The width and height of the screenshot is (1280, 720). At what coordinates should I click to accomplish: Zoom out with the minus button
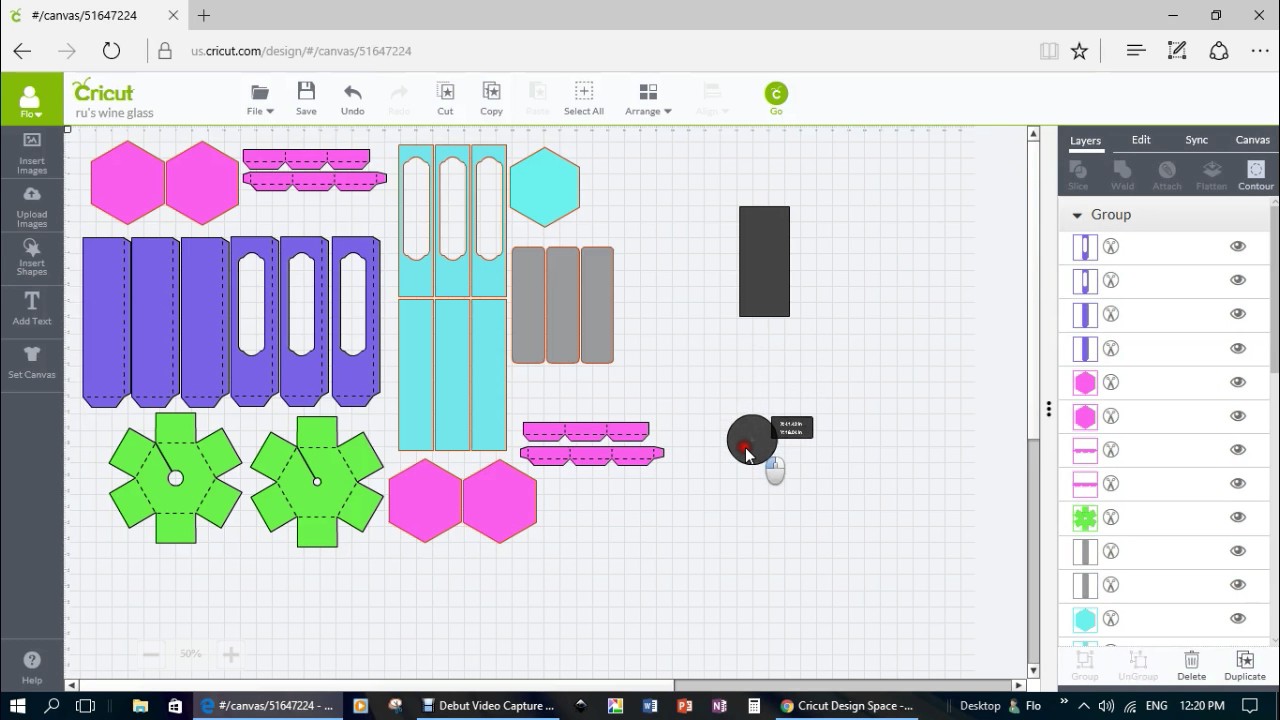(x=151, y=655)
